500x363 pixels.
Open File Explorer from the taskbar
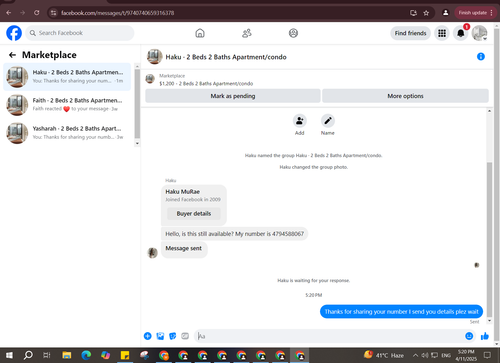click(67, 355)
